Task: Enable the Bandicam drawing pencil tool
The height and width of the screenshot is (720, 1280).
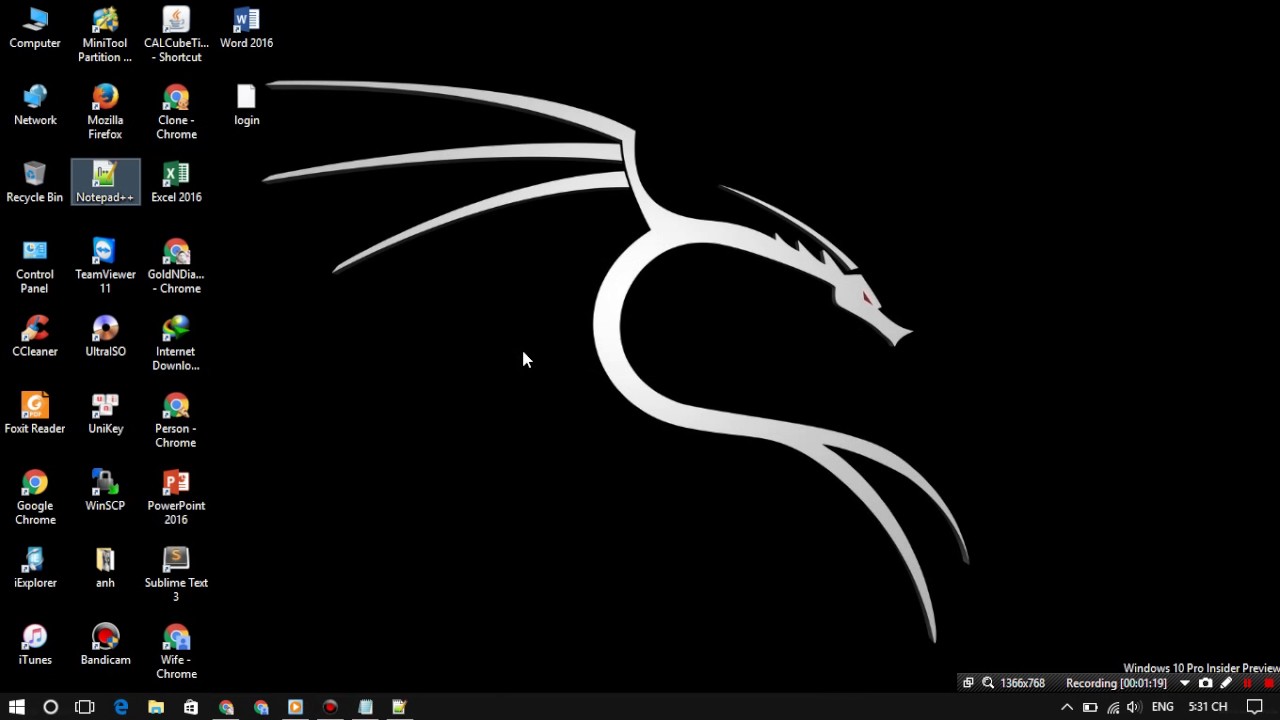Action: point(1227,683)
